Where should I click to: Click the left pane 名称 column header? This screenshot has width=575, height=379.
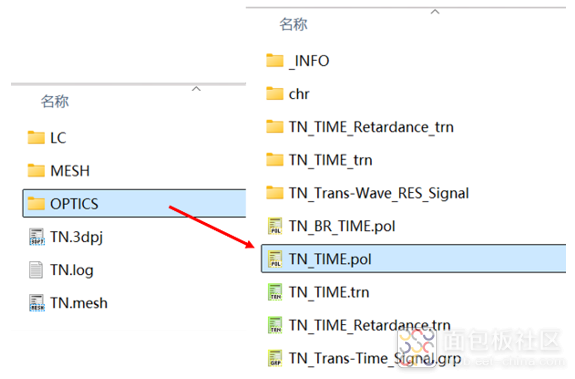54,101
